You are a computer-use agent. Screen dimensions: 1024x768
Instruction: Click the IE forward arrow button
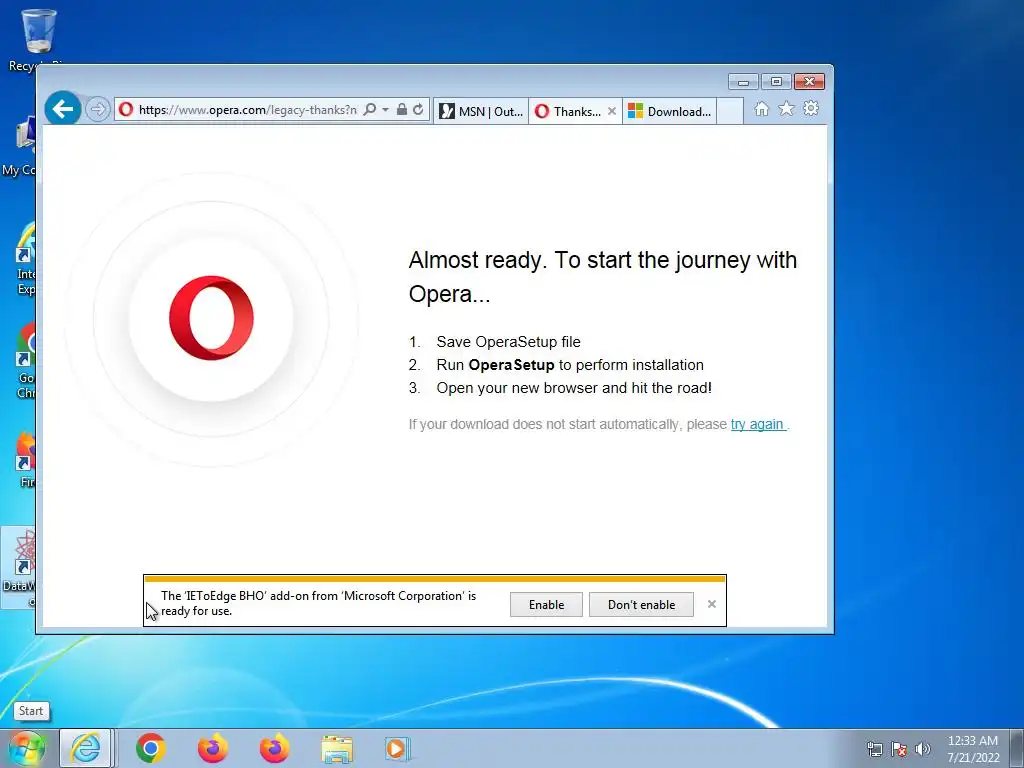click(x=97, y=109)
